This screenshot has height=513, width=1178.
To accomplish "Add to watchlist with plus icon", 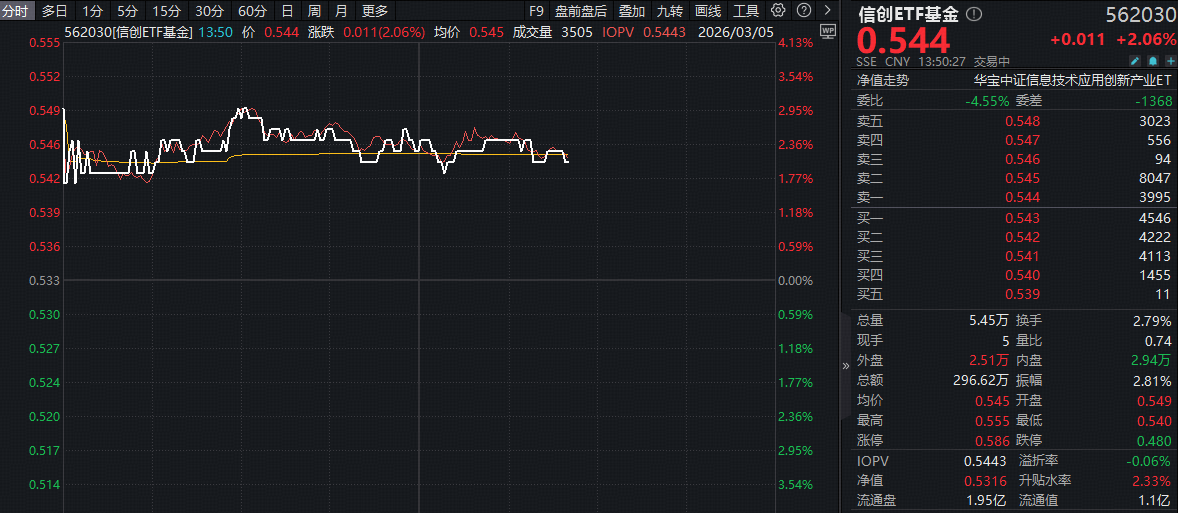I will [1169, 61].
